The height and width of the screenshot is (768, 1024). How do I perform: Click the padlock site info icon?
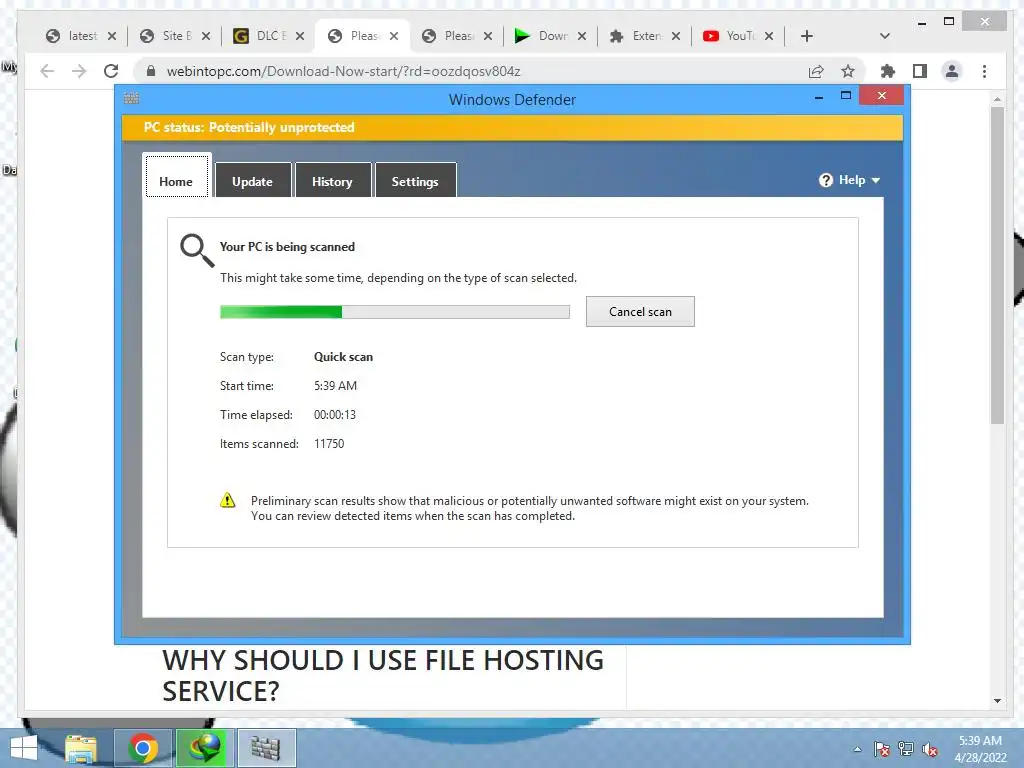[x=151, y=71]
